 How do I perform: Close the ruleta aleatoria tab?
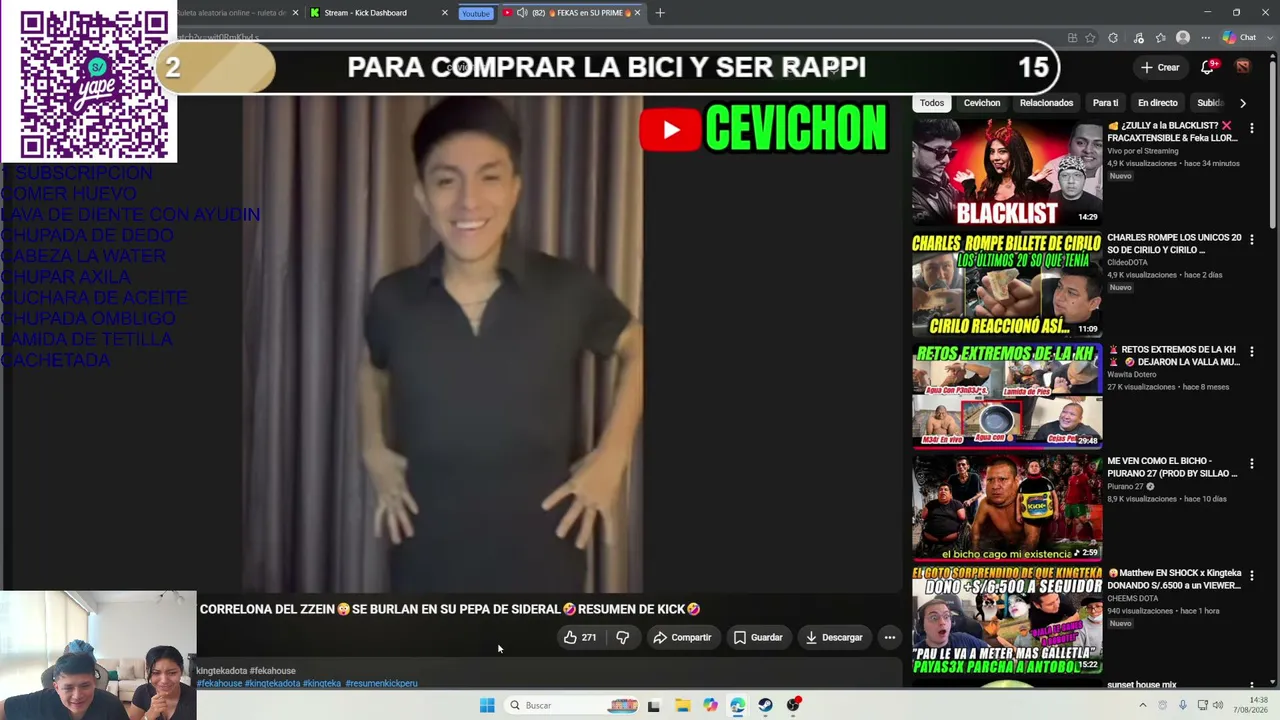coord(295,13)
